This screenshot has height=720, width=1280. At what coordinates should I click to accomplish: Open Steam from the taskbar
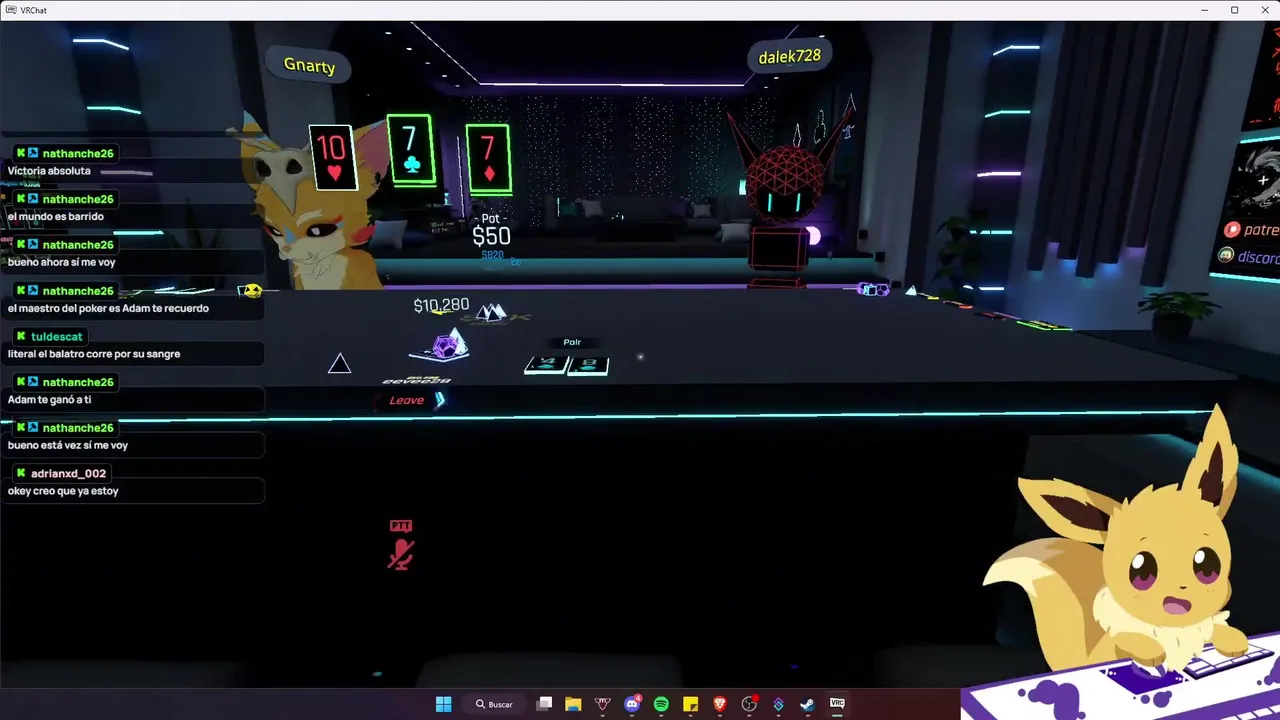pos(807,704)
